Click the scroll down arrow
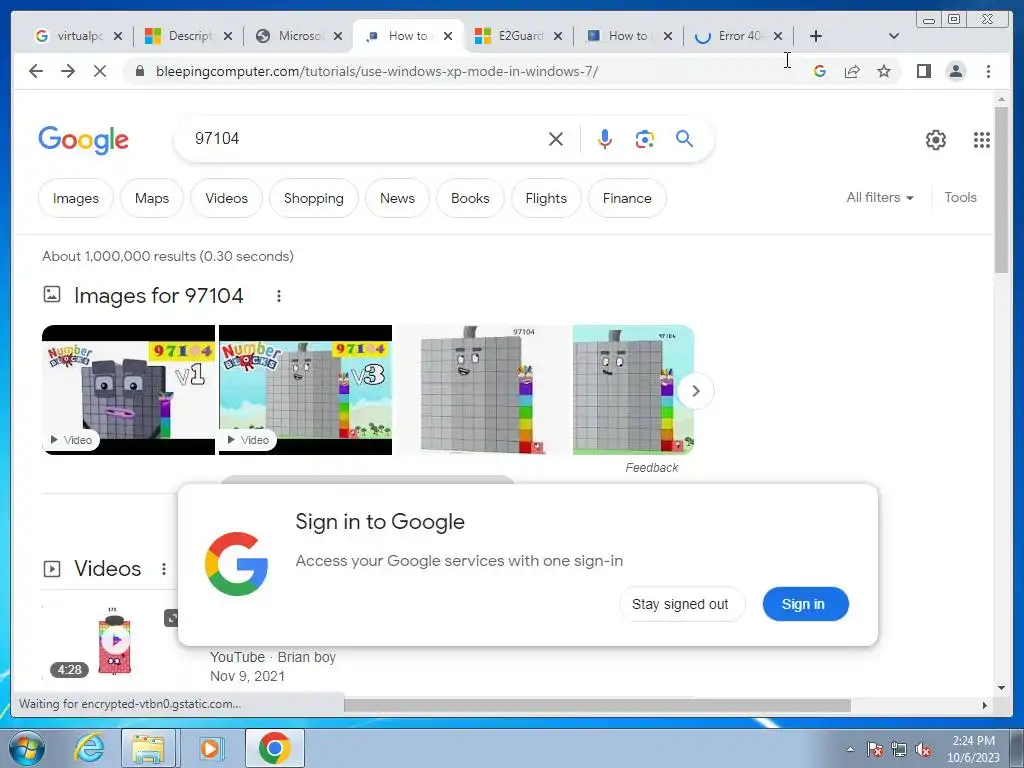Screen dimensions: 1024x768 point(1001,688)
